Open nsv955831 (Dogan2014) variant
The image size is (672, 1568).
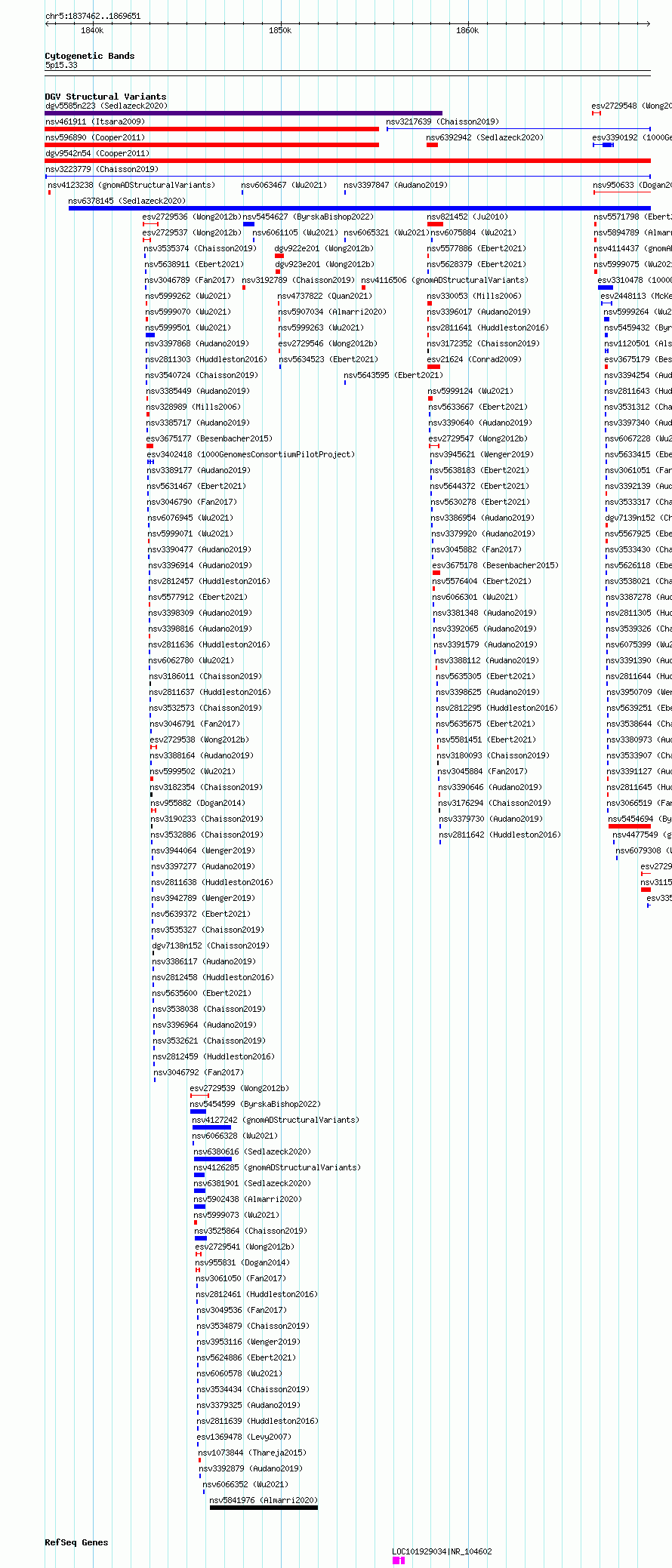point(242,1262)
